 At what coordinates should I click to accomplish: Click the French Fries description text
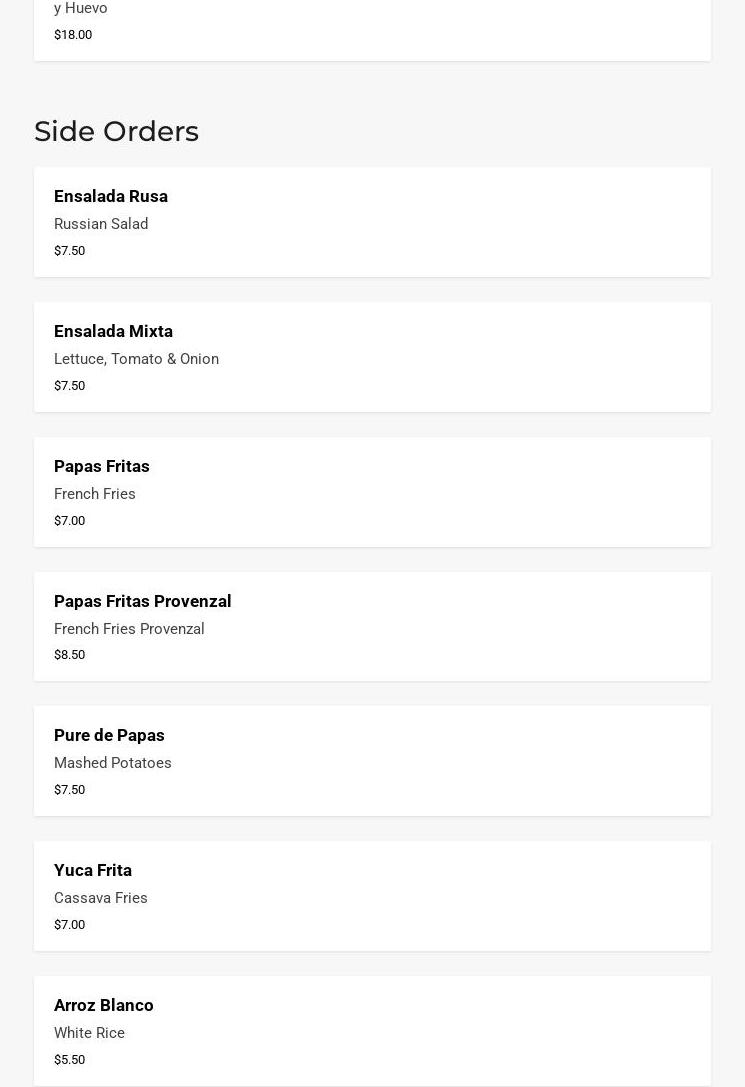[95, 494]
